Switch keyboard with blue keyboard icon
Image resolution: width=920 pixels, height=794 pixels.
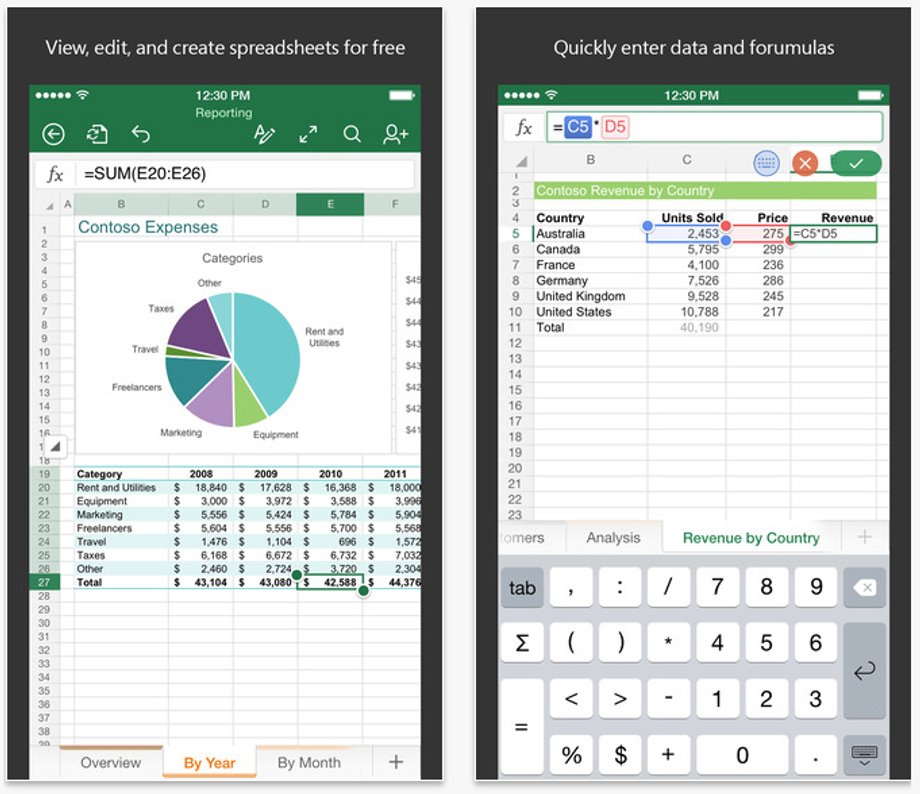tap(766, 163)
